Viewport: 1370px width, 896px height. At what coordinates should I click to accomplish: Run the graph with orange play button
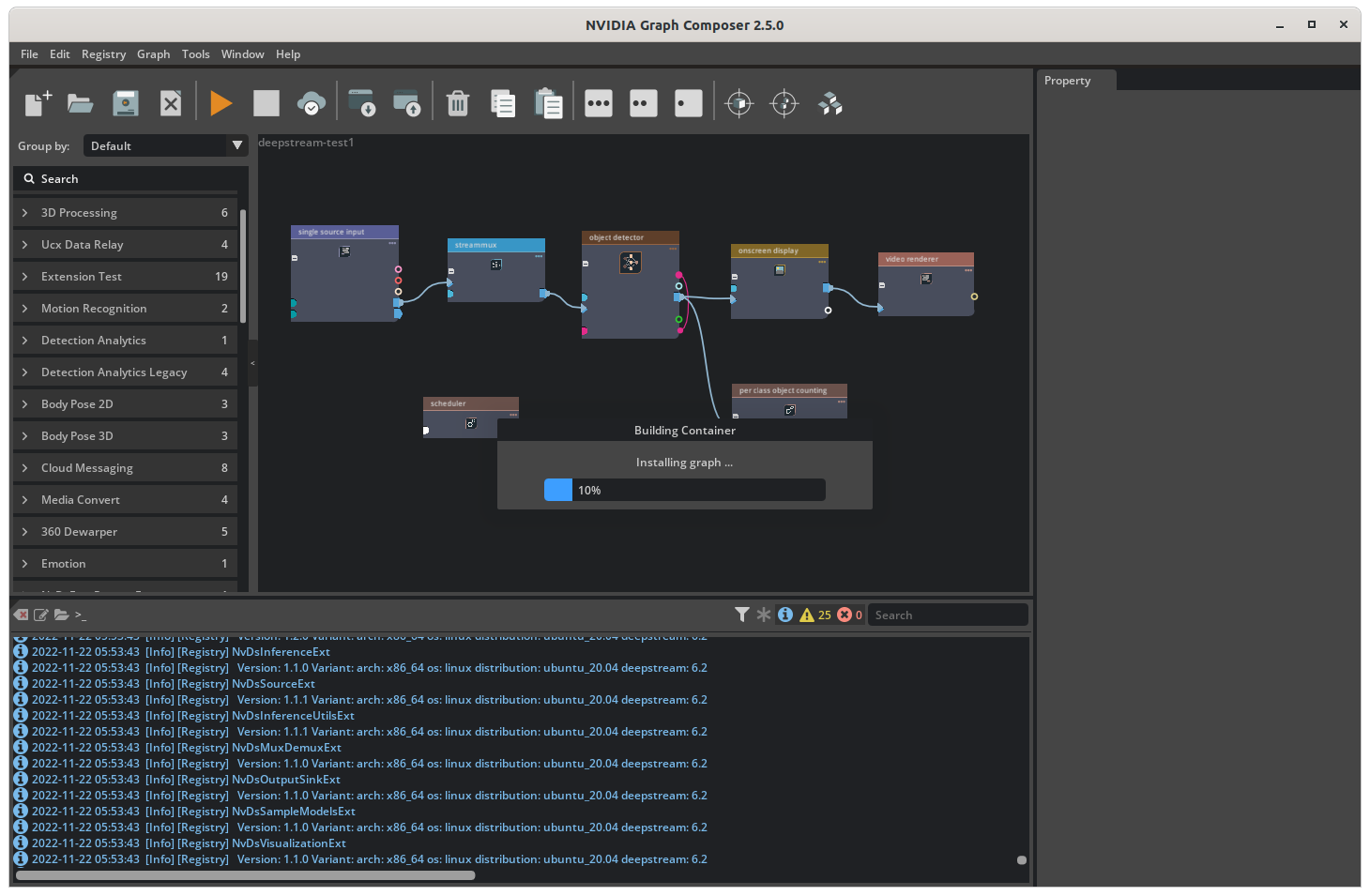click(221, 103)
